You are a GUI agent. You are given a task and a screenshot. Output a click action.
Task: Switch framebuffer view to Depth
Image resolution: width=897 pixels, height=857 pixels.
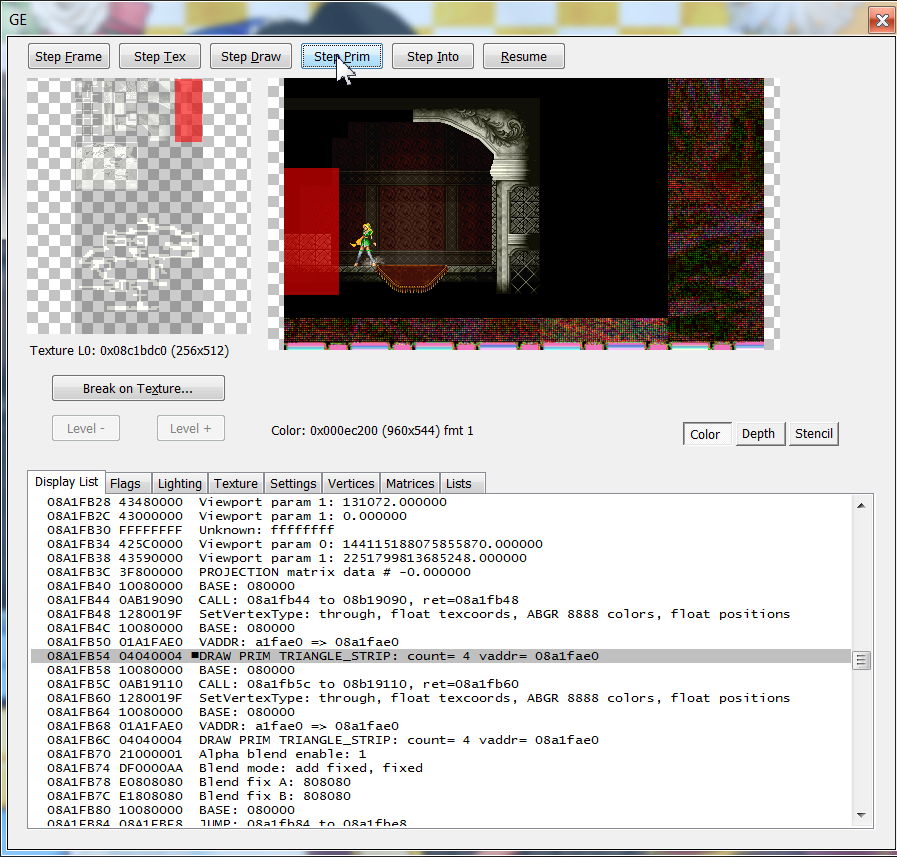pos(758,434)
